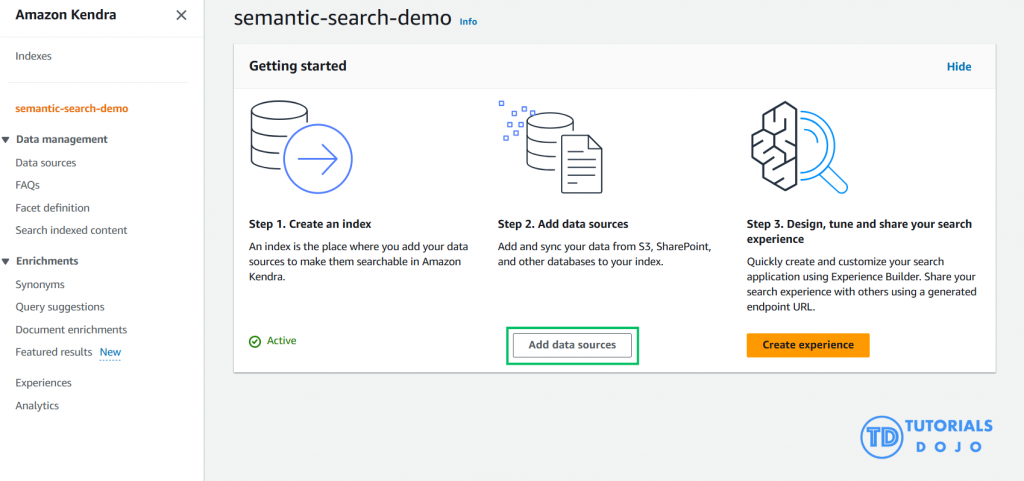
Task: Open Data sources page
Action: click(x=45, y=163)
